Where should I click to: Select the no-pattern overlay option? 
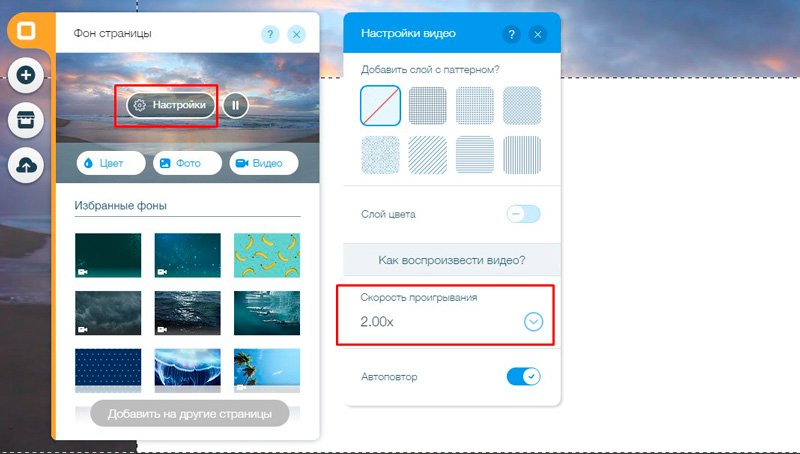click(x=381, y=106)
